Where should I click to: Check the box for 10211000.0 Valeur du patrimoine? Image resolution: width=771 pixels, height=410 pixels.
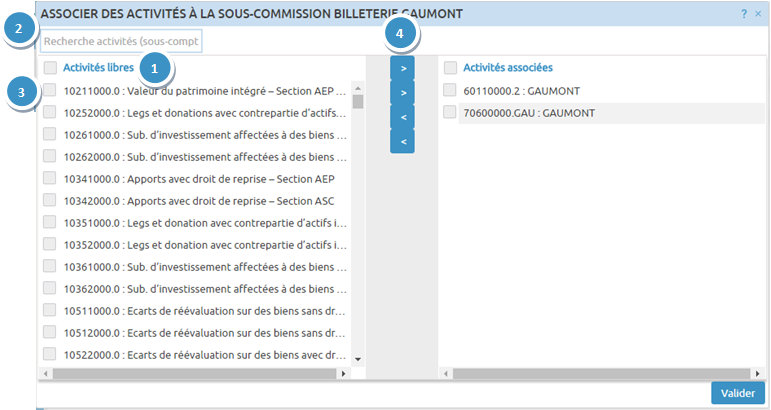pyautogui.click(x=49, y=90)
